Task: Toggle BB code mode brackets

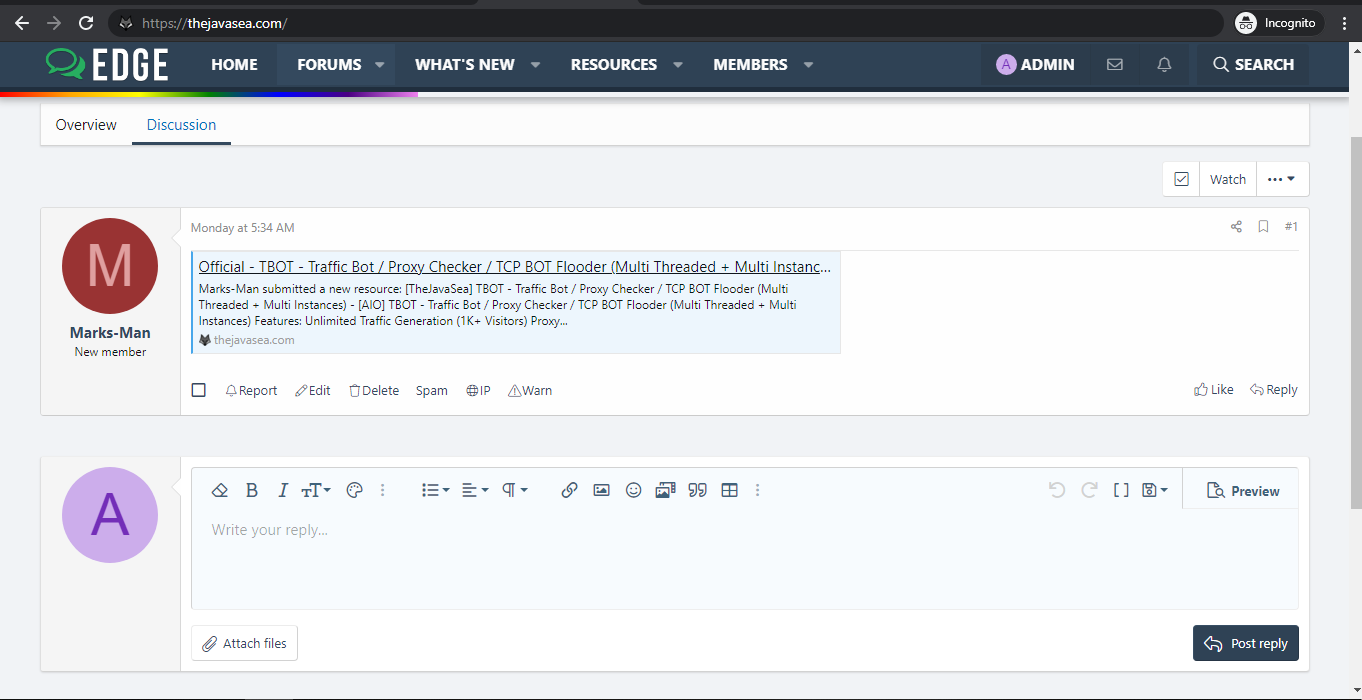Action: [1121, 490]
